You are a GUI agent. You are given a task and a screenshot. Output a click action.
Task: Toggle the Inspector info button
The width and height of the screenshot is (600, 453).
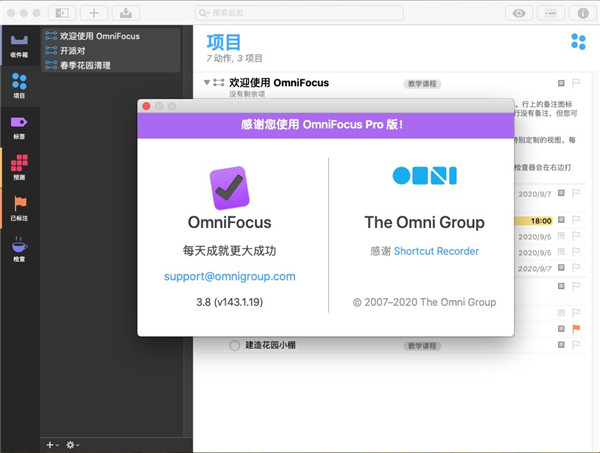tap(583, 13)
